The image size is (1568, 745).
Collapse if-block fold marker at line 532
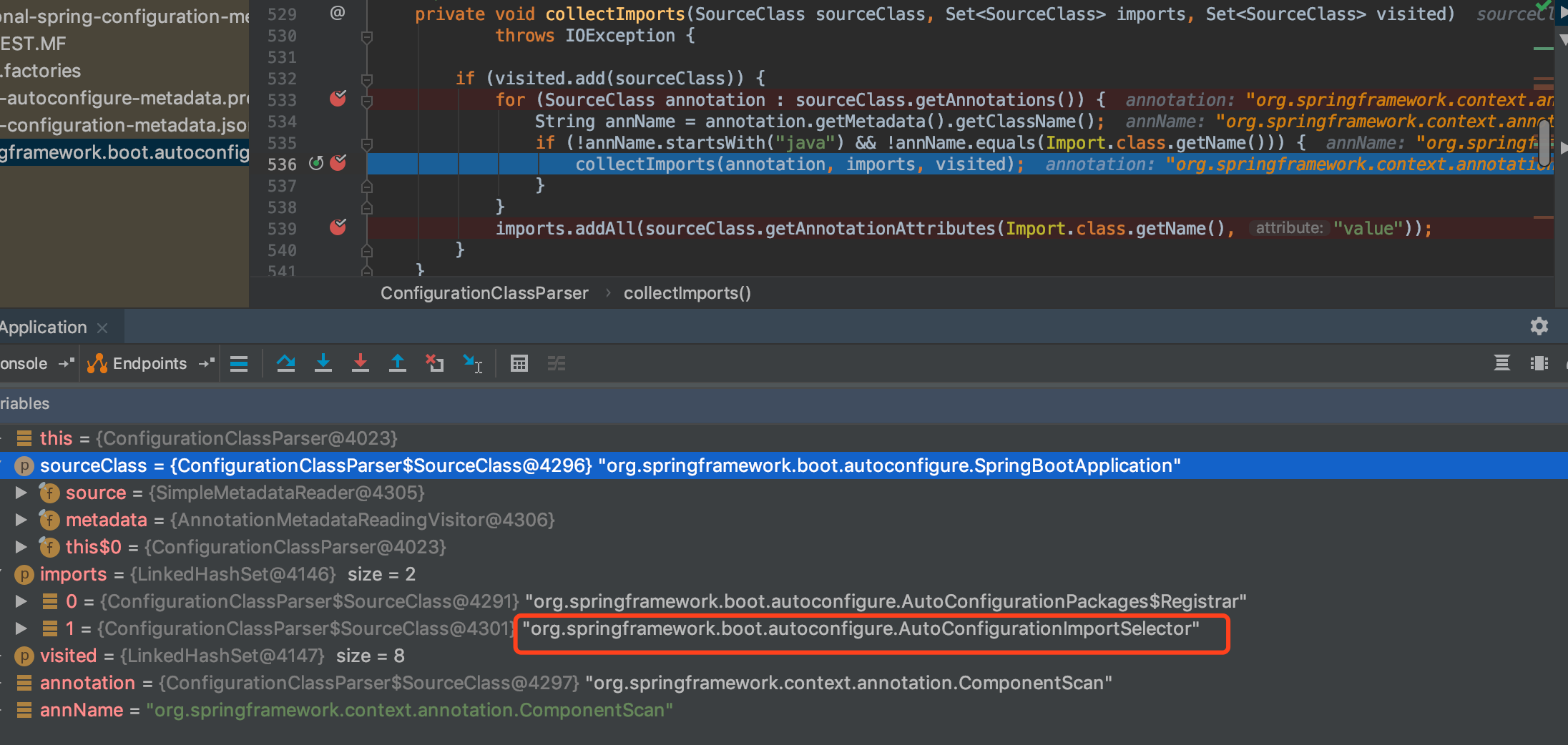pyautogui.click(x=367, y=79)
